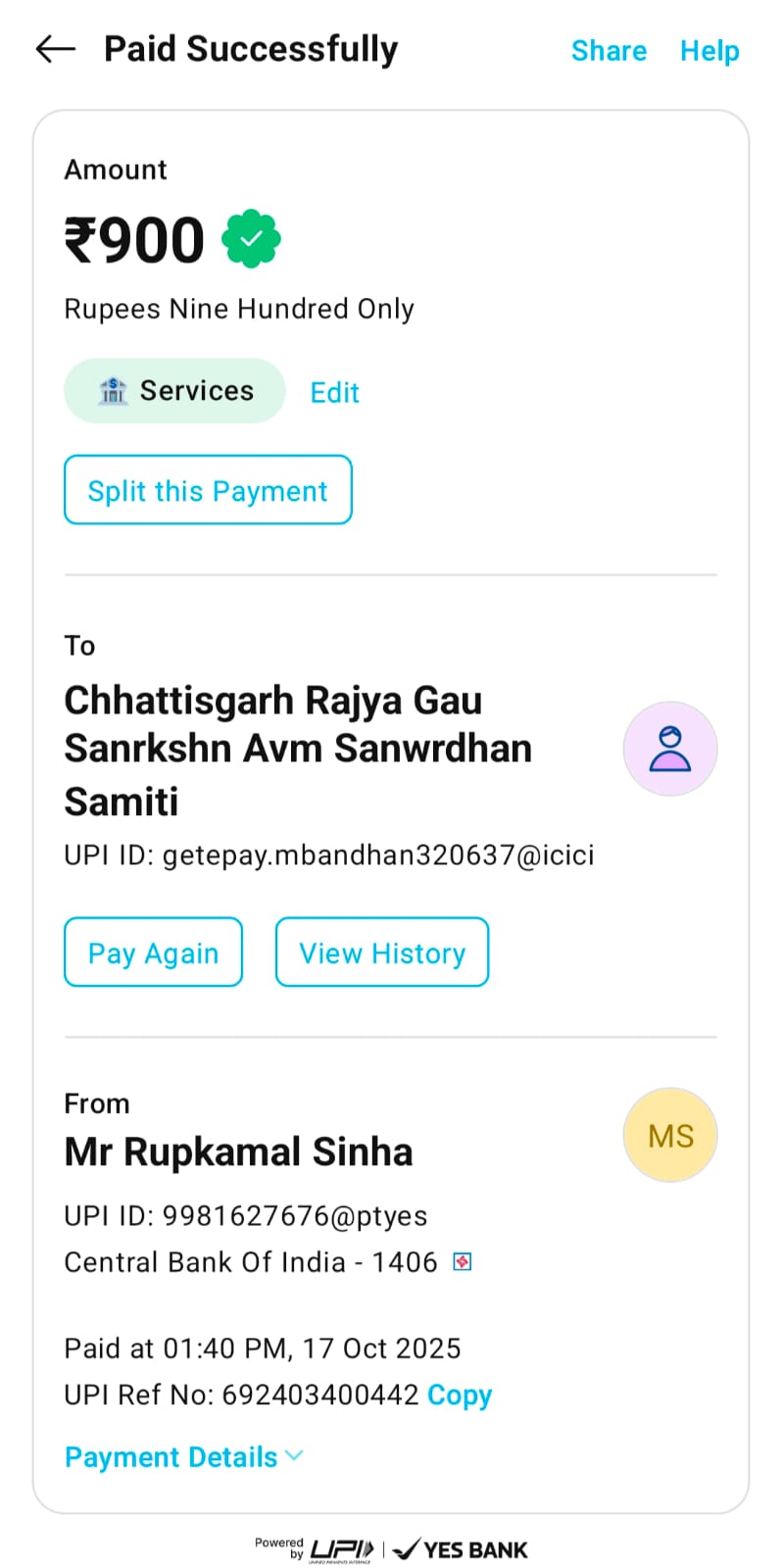This screenshot has width=782, height=1568.
Task: Edit the Services category tag
Action: (x=335, y=393)
